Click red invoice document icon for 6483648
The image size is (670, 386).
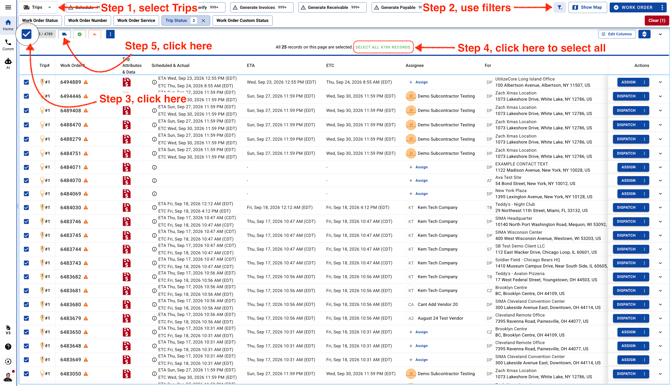pyautogui.click(x=126, y=346)
